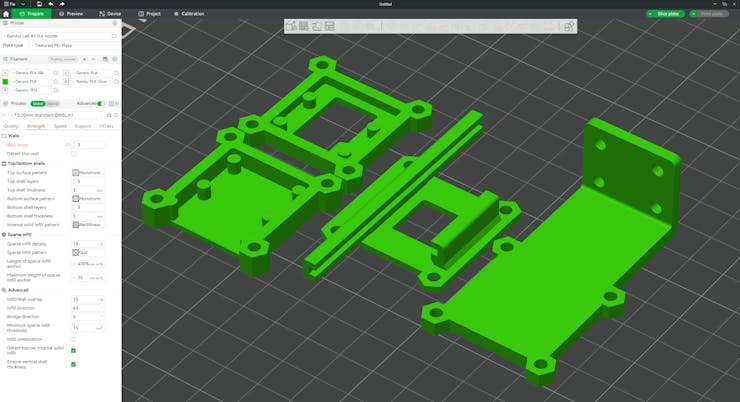Undo the last action
Viewport: 740px width, 402px height.
(50, 4)
